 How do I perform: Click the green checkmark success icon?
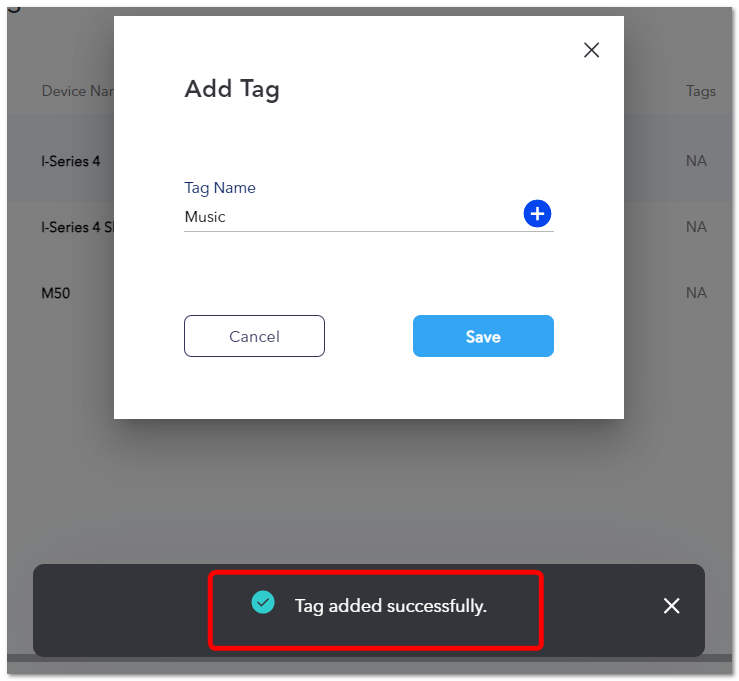pyautogui.click(x=263, y=602)
